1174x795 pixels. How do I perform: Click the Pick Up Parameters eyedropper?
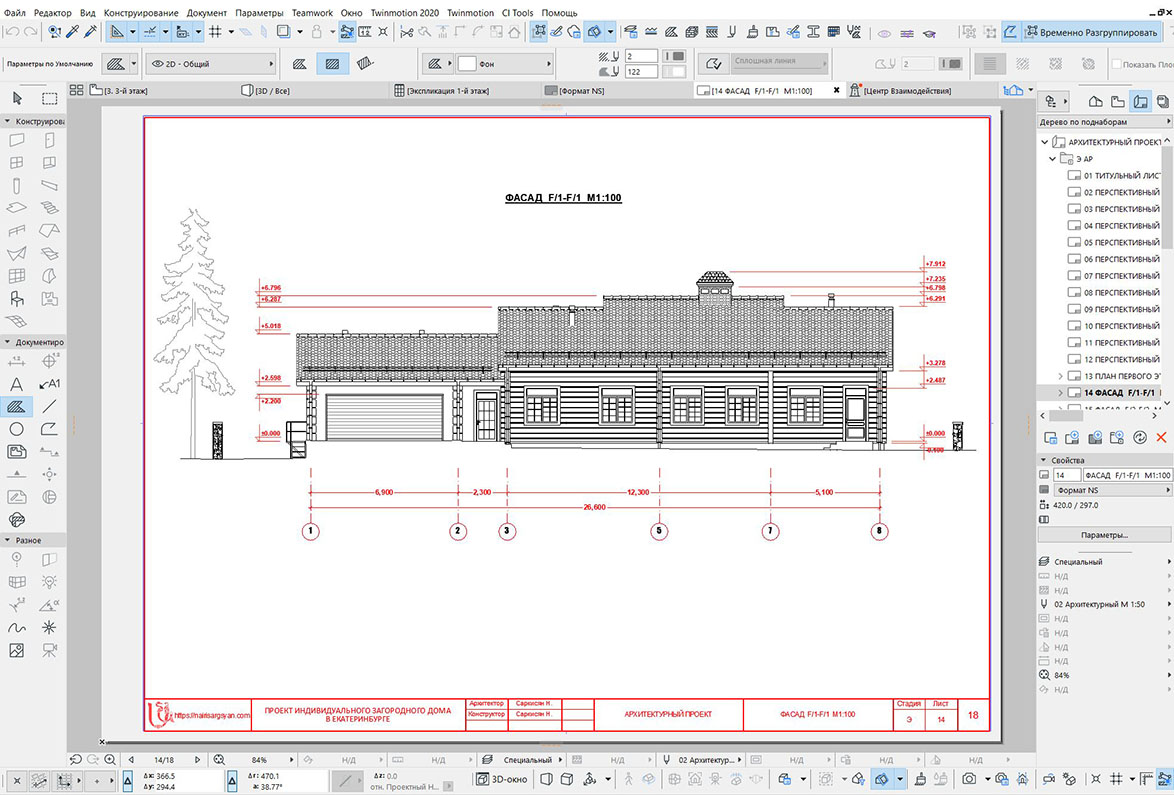pyautogui.click(x=73, y=31)
